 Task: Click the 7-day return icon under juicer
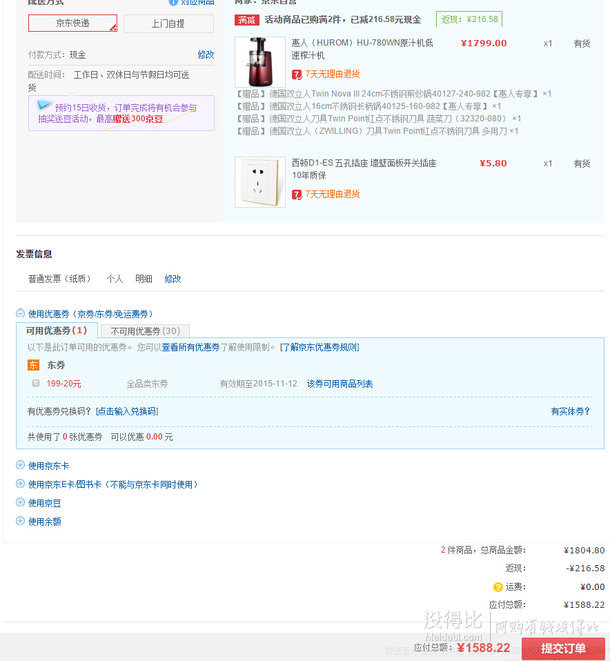297,75
